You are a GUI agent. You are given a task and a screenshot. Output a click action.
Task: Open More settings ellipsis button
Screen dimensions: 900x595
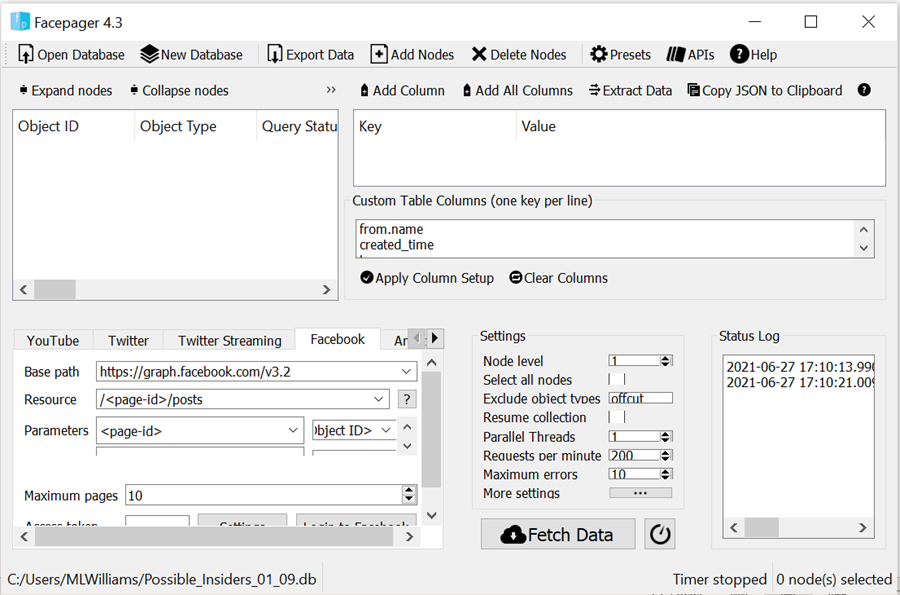(641, 493)
